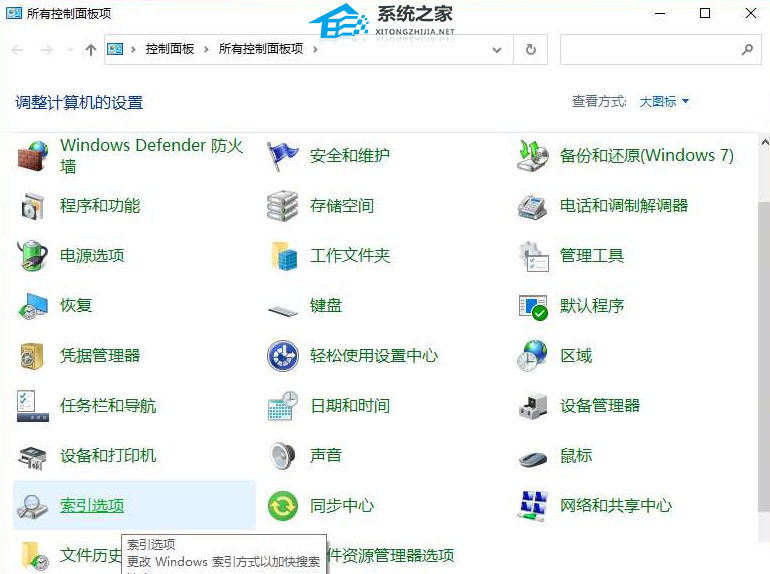
Task: Click the 程序和功能 label
Action: click(x=100, y=206)
